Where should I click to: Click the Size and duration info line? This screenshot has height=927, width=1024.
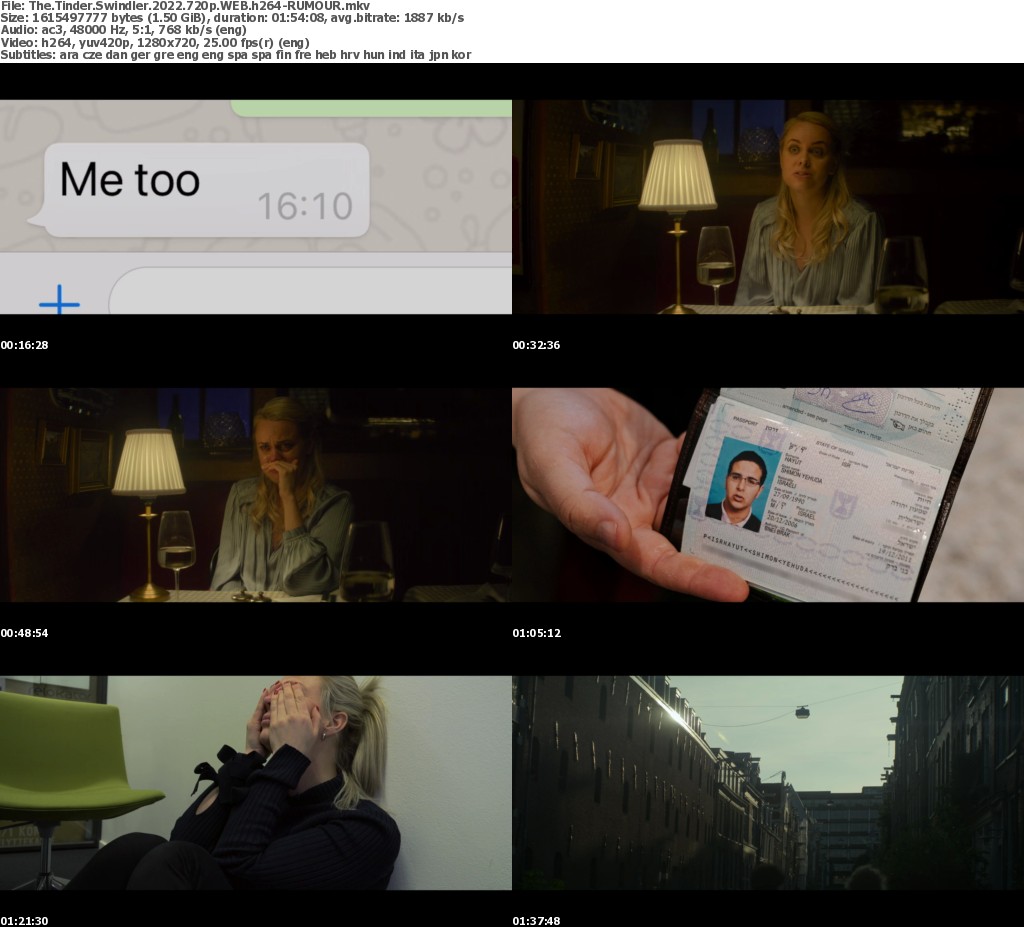point(232,18)
